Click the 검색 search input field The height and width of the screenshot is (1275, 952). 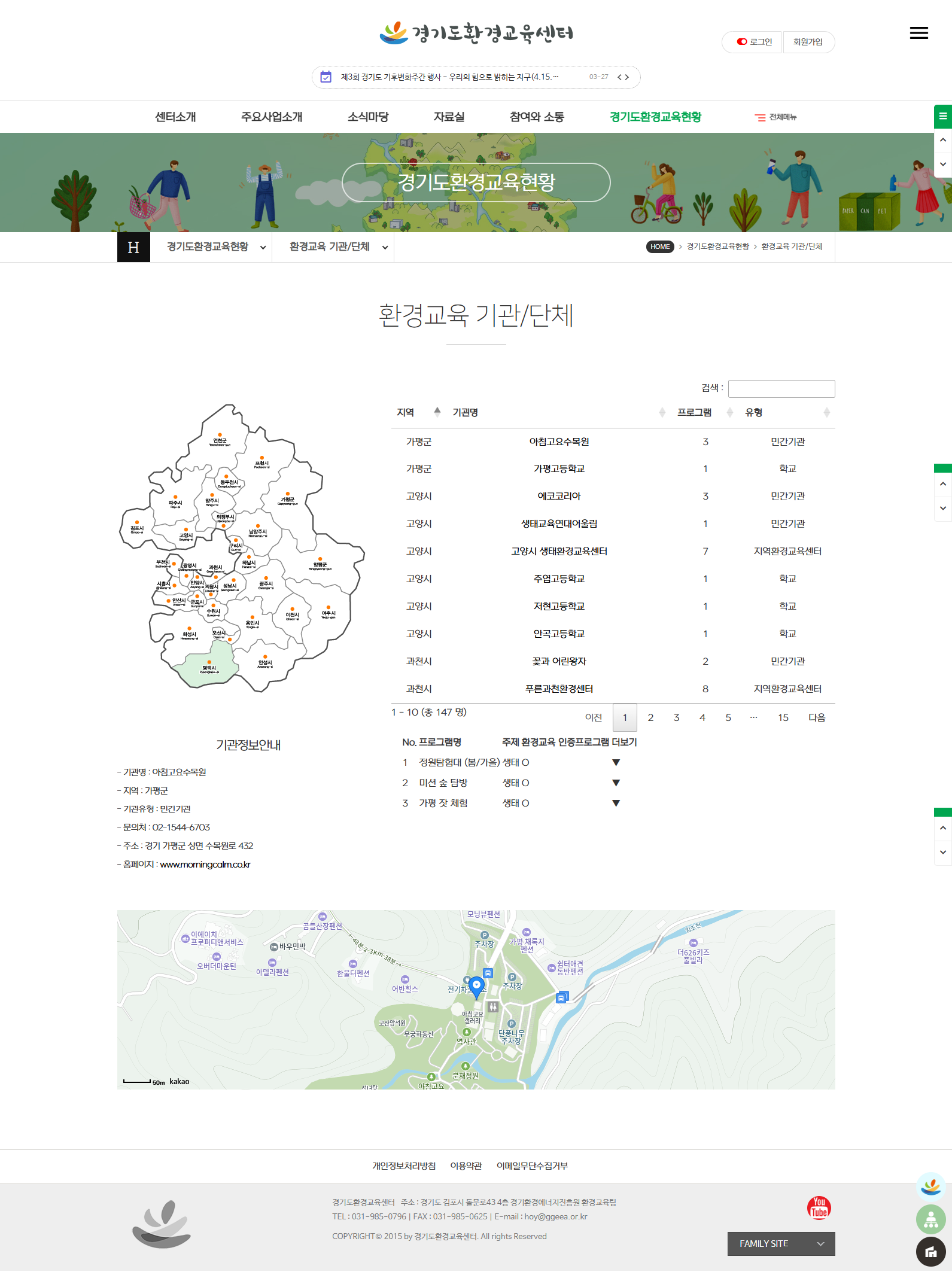[x=781, y=388]
